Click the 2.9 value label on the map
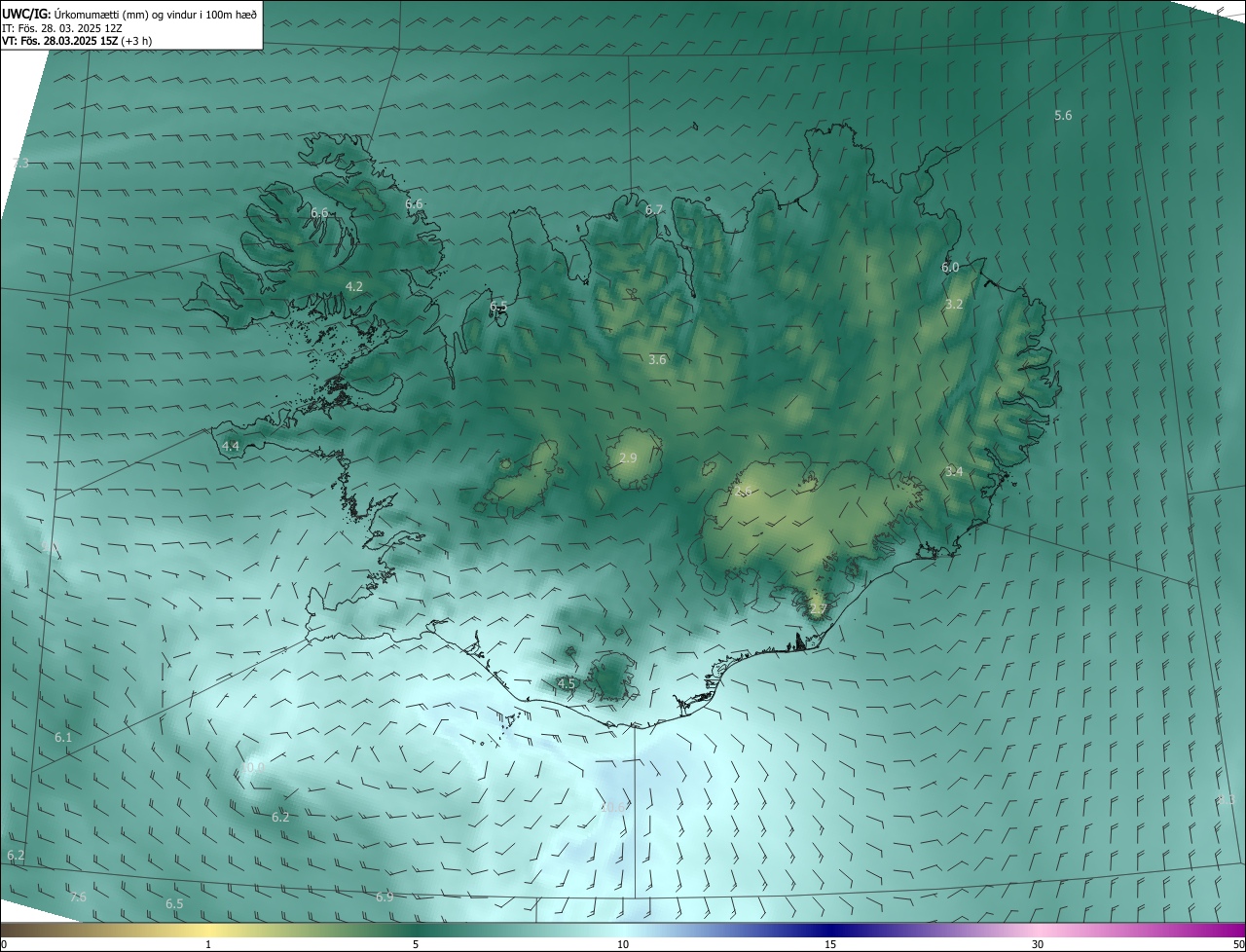The height and width of the screenshot is (952, 1246). coord(628,458)
